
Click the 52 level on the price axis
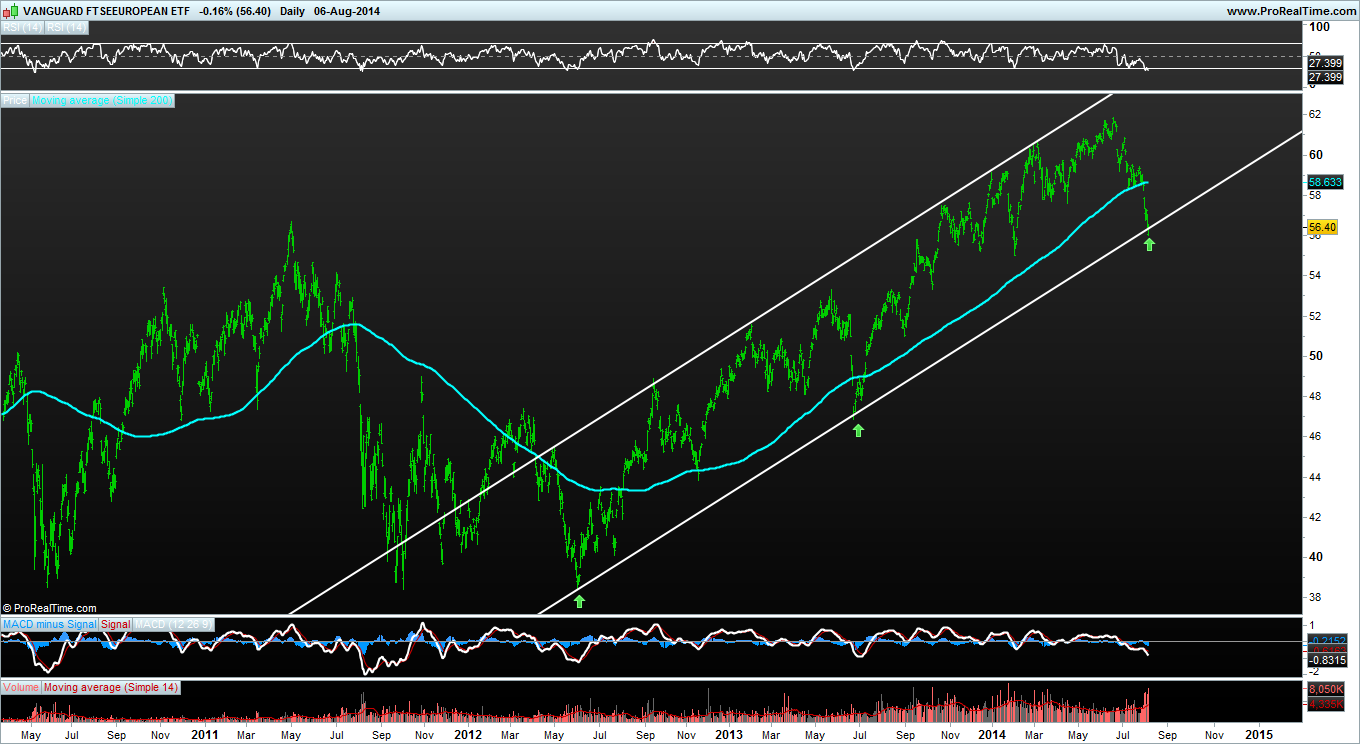1315,316
